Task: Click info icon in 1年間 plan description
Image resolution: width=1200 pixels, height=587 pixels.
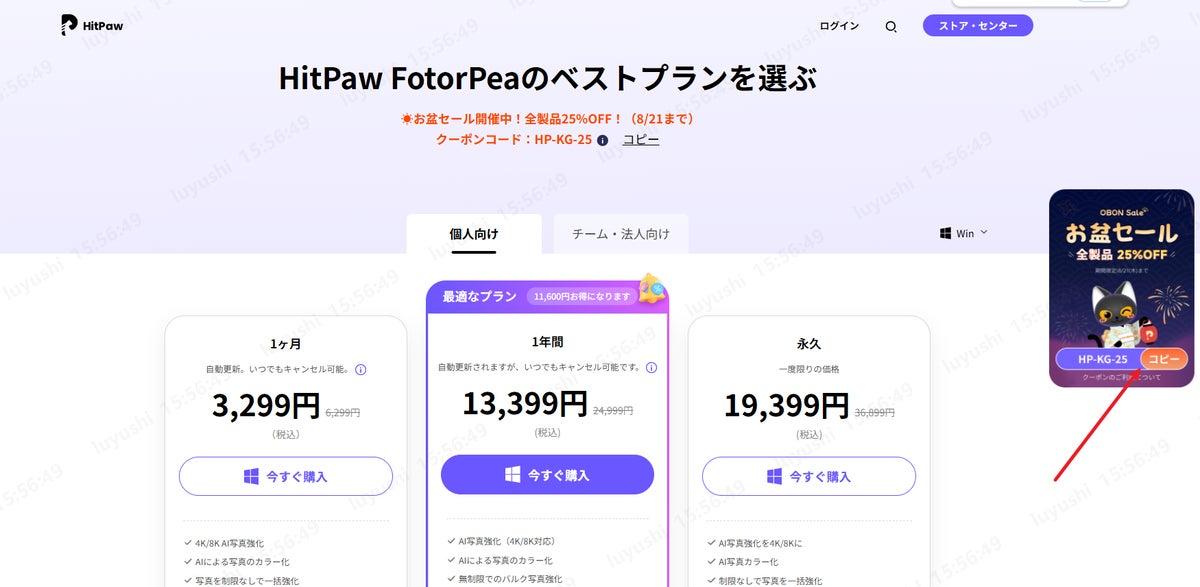Action: tap(651, 367)
